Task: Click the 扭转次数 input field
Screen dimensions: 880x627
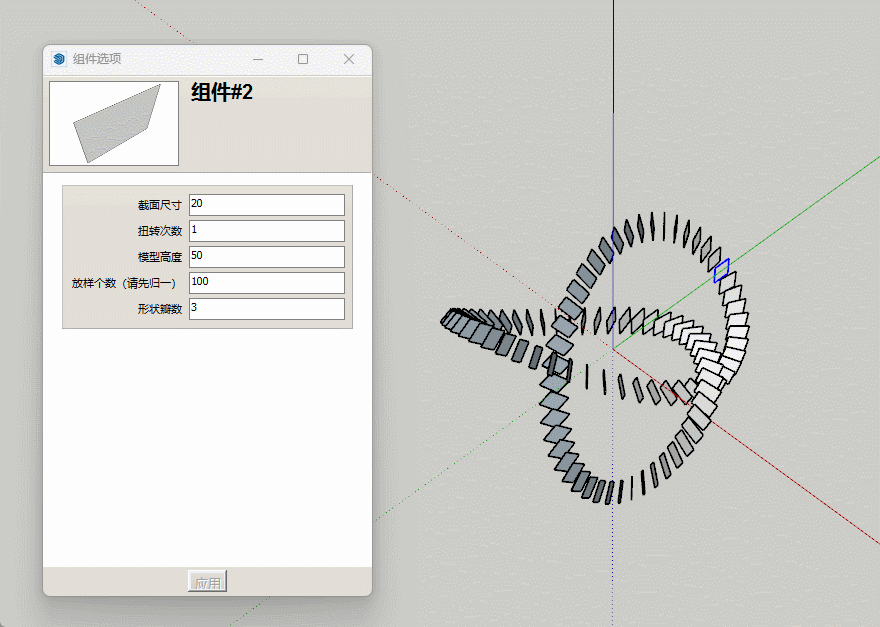Action: coord(267,231)
